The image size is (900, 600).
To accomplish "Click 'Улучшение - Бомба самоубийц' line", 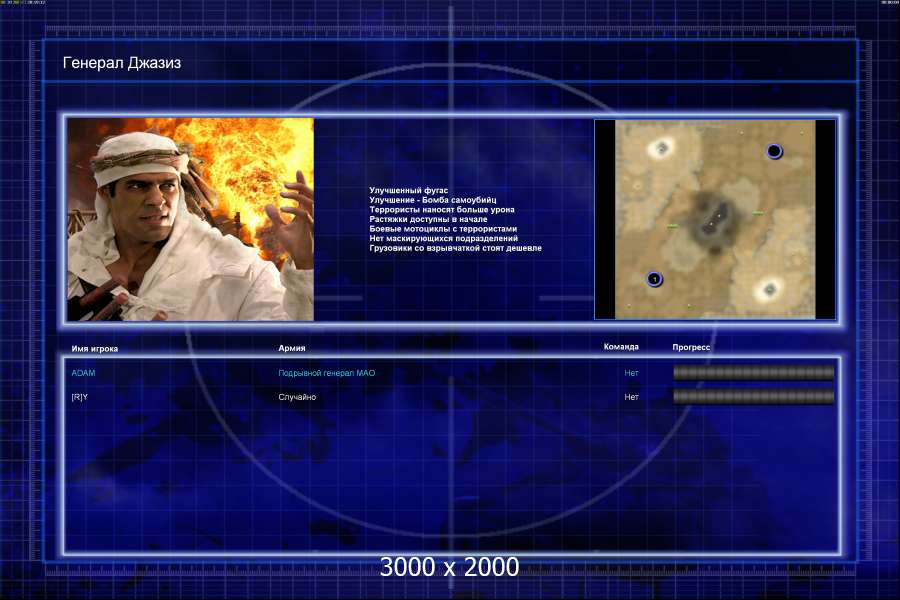I will coord(433,200).
